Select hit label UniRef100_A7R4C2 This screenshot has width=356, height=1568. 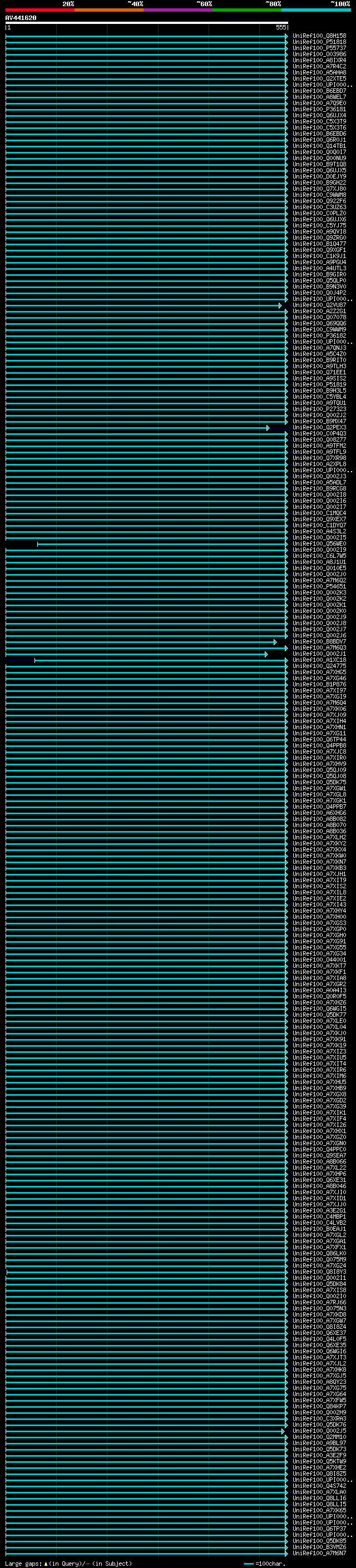pyautogui.click(x=319, y=66)
